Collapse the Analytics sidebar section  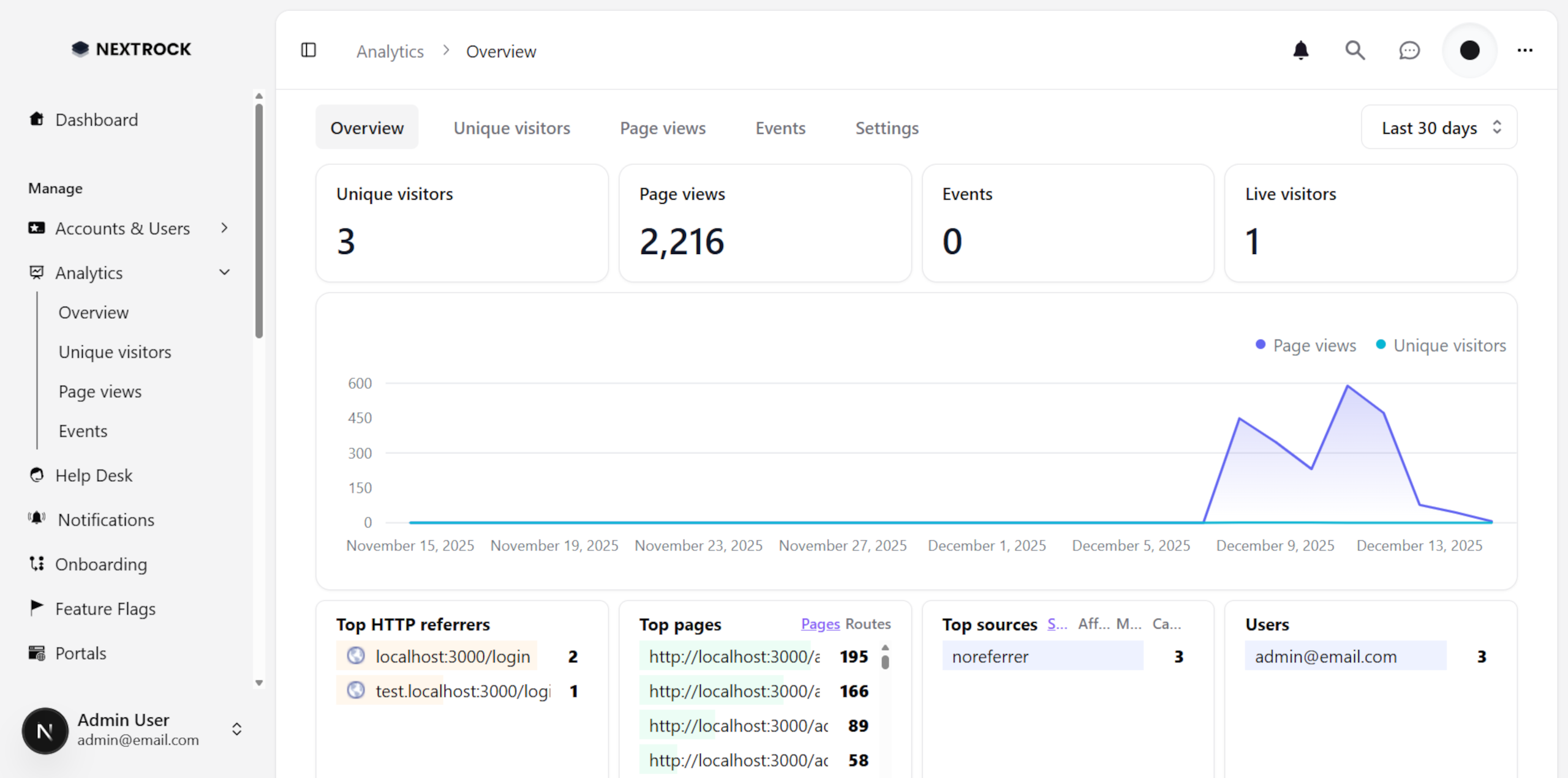[x=224, y=272]
